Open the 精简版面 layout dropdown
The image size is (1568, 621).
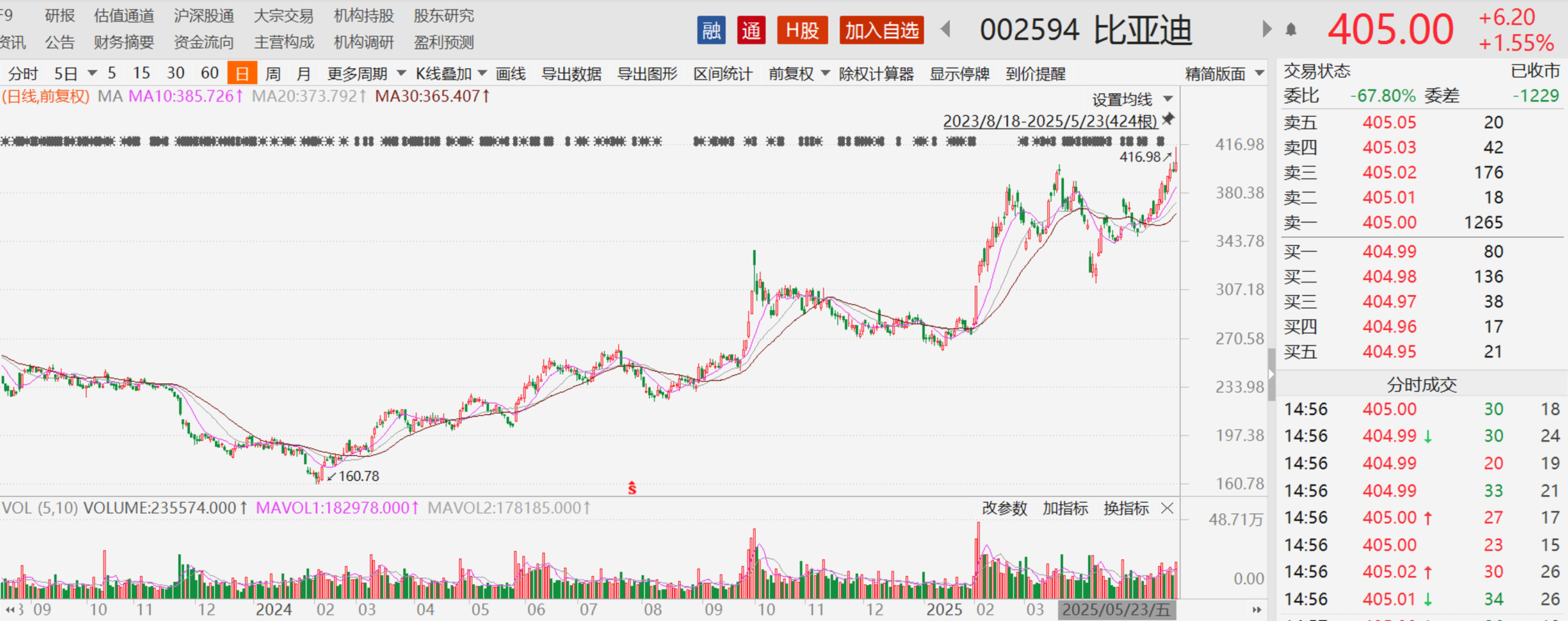tap(1224, 74)
